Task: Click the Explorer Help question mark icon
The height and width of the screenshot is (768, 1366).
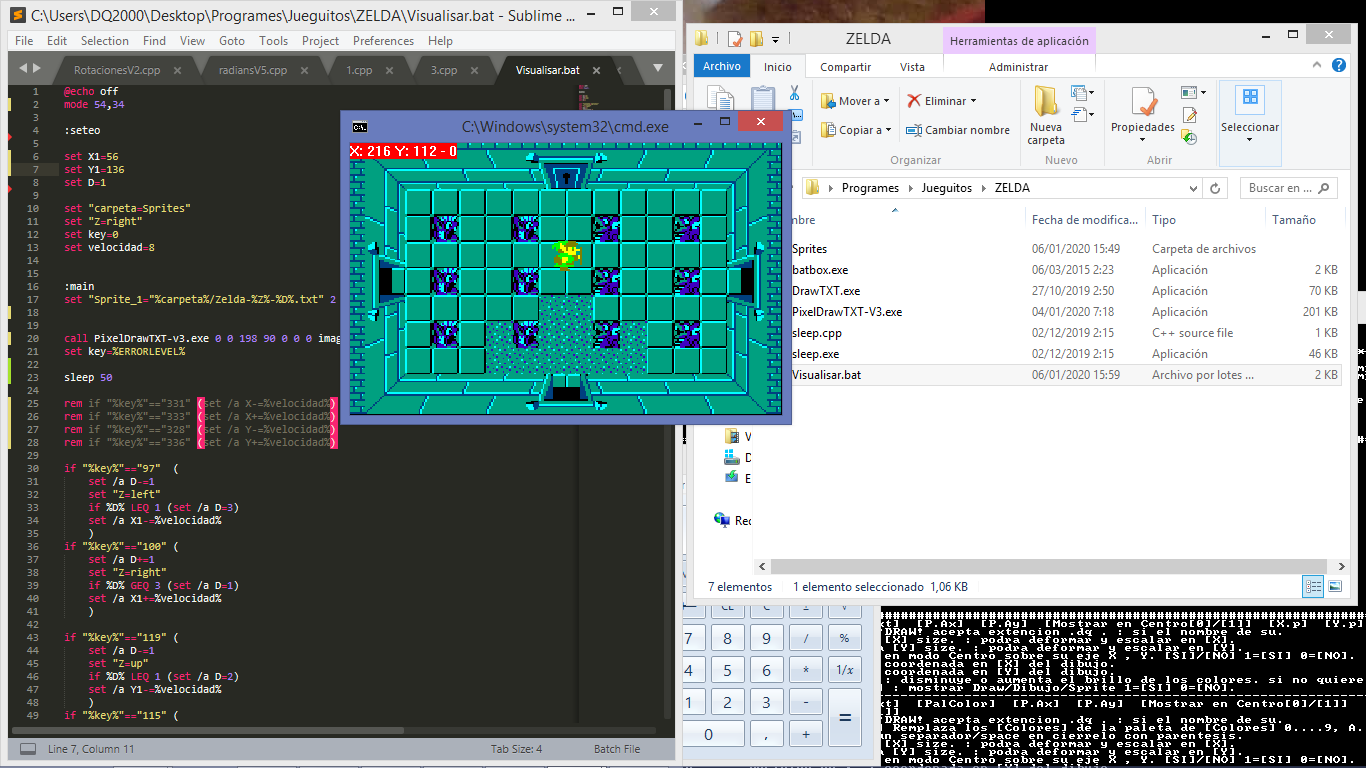Action: (x=1339, y=65)
